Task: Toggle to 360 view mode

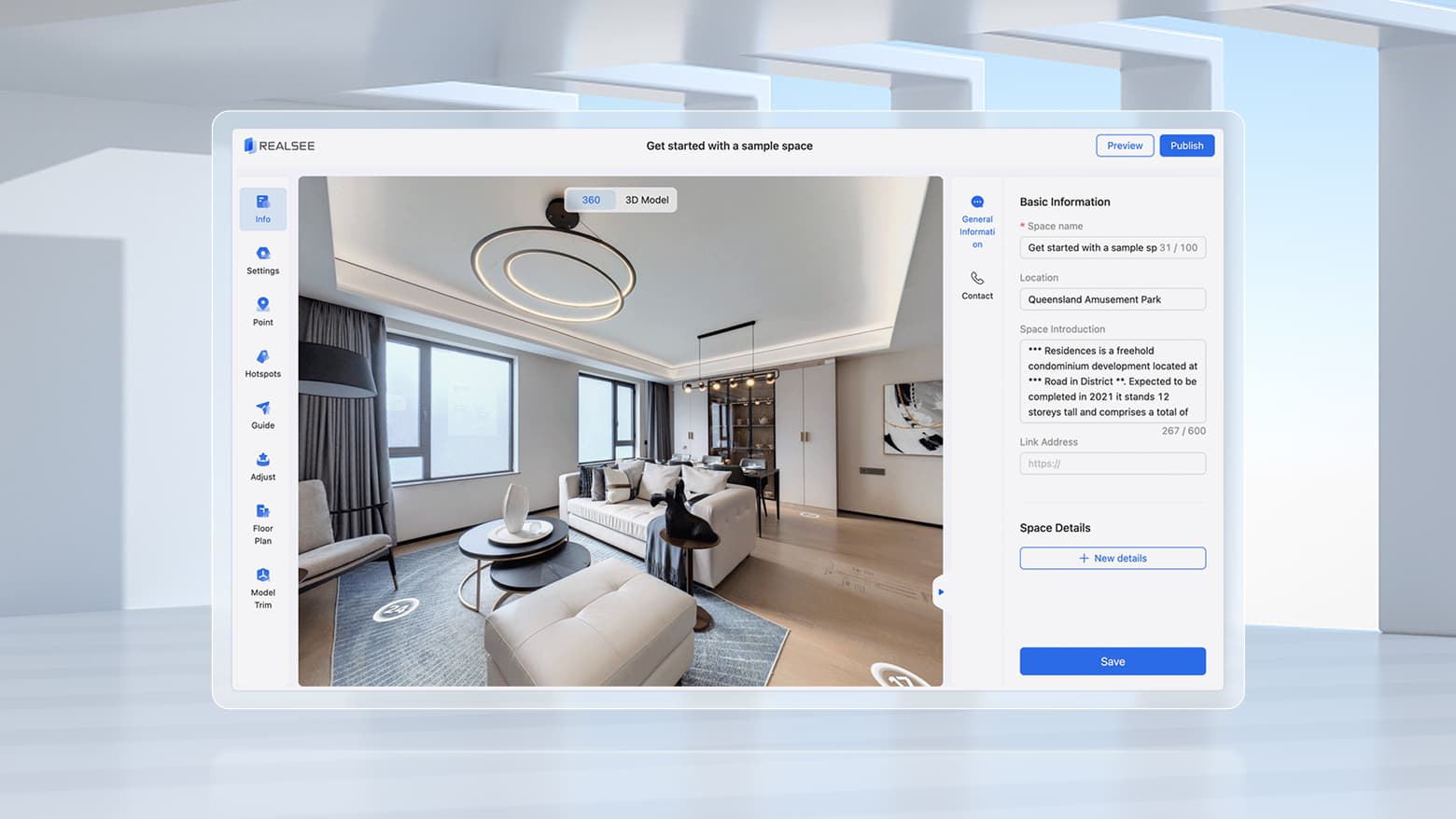Action: coord(590,200)
